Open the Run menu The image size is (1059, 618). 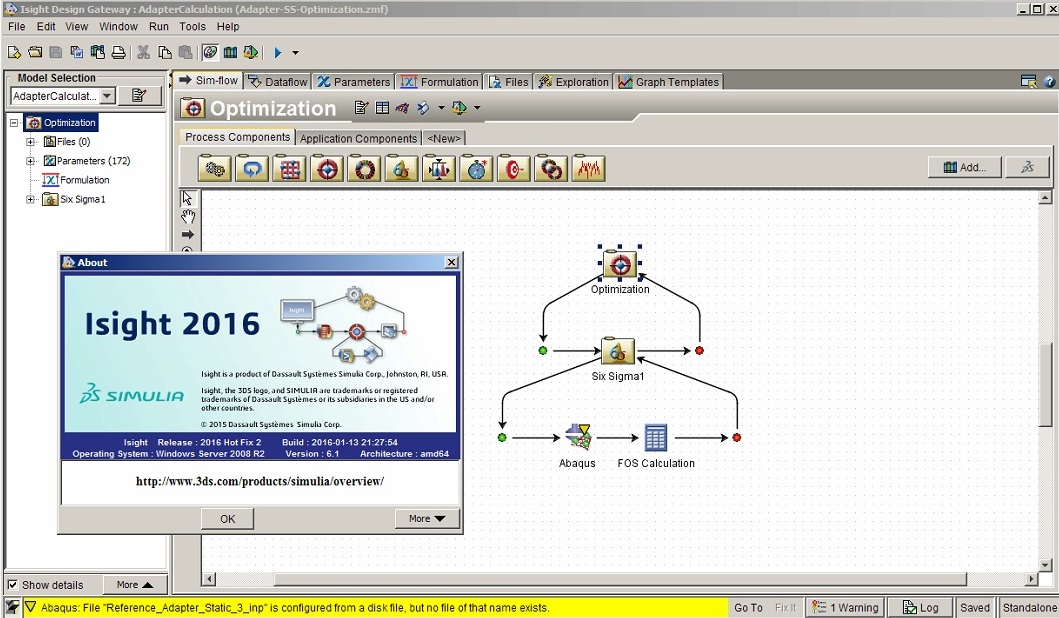point(159,26)
